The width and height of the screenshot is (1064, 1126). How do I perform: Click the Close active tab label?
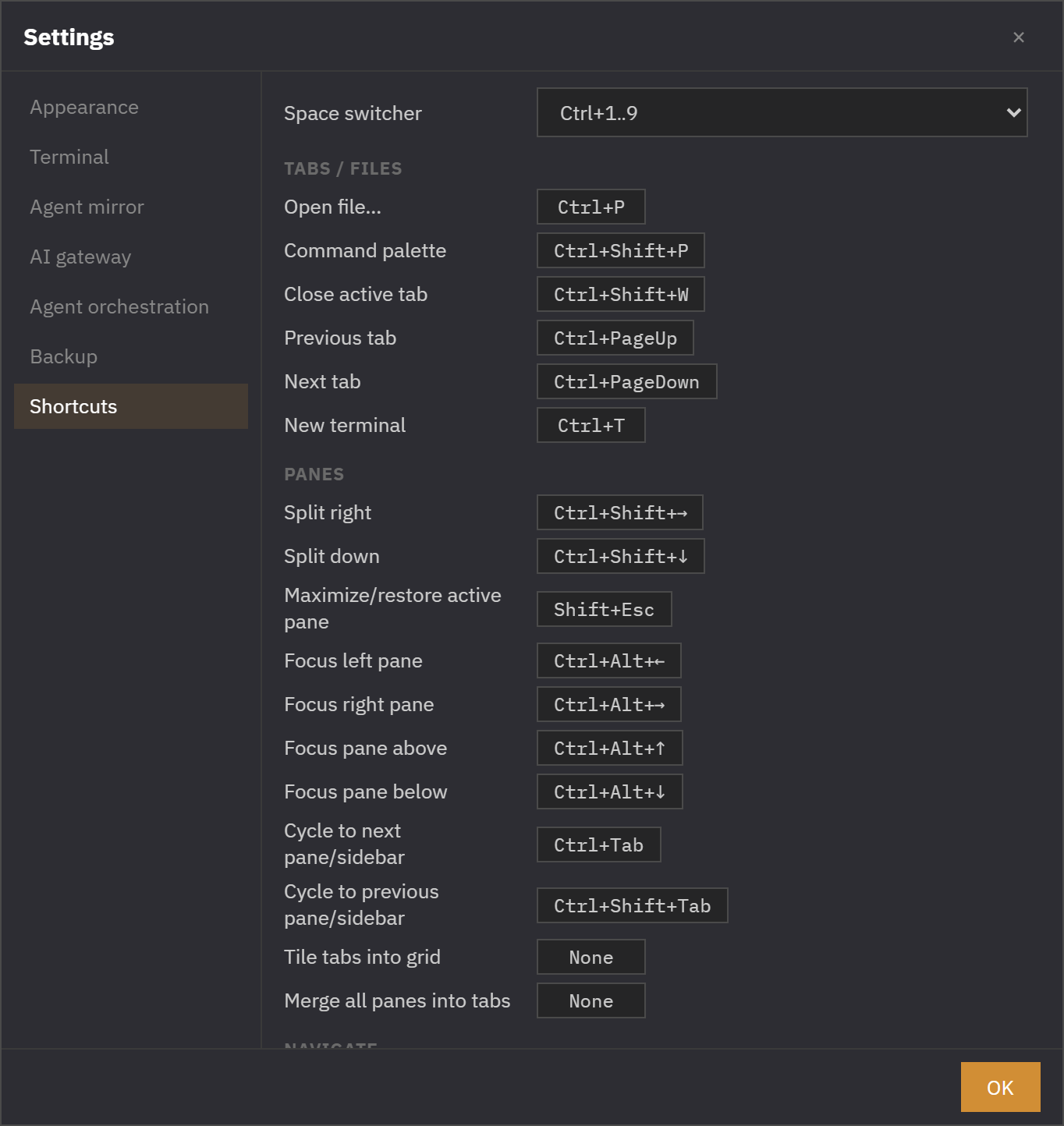(356, 294)
